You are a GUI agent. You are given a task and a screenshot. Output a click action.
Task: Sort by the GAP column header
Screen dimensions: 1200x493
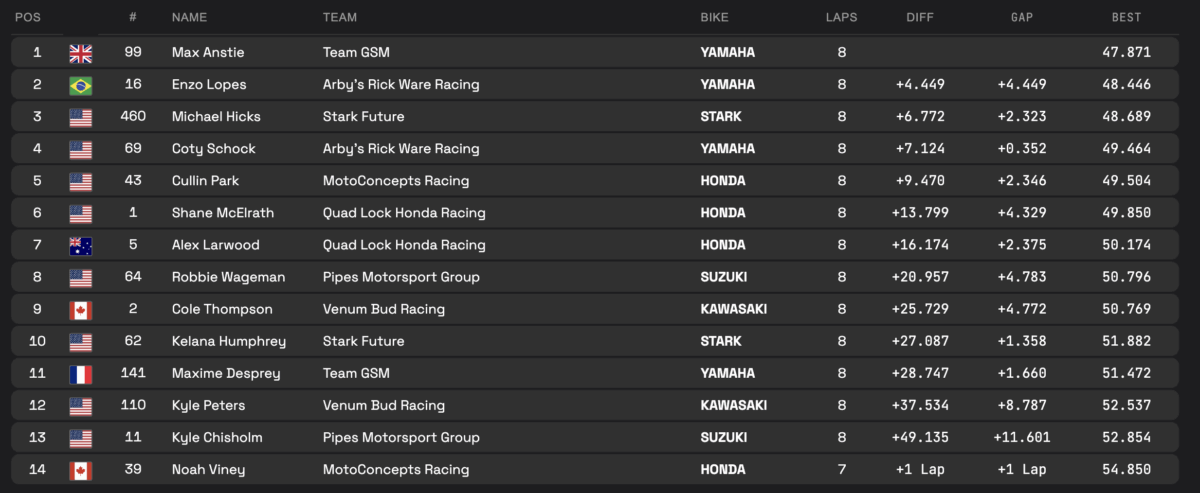pyautogui.click(x=1021, y=17)
